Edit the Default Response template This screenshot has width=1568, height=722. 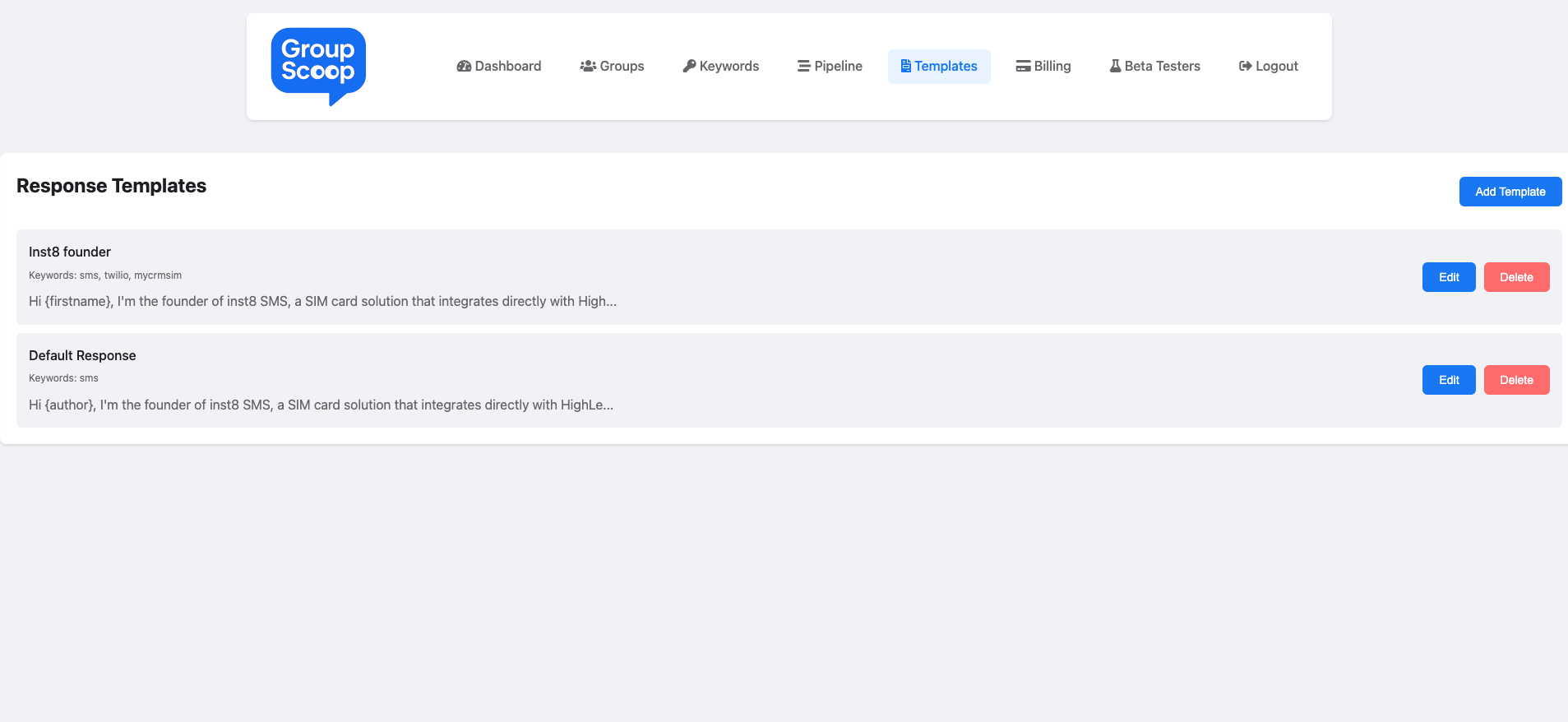1448,380
